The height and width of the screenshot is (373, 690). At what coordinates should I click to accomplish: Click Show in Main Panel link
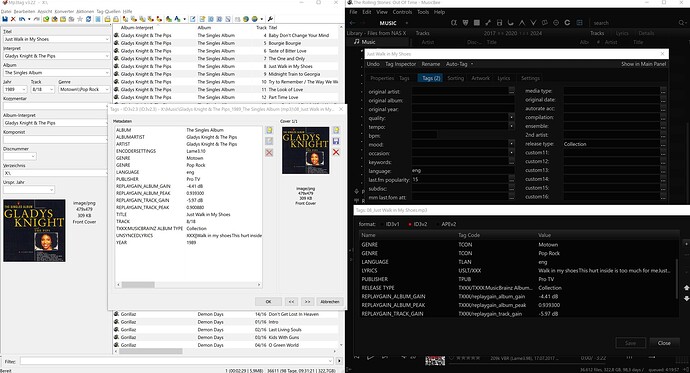pyautogui.click(x=643, y=64)
